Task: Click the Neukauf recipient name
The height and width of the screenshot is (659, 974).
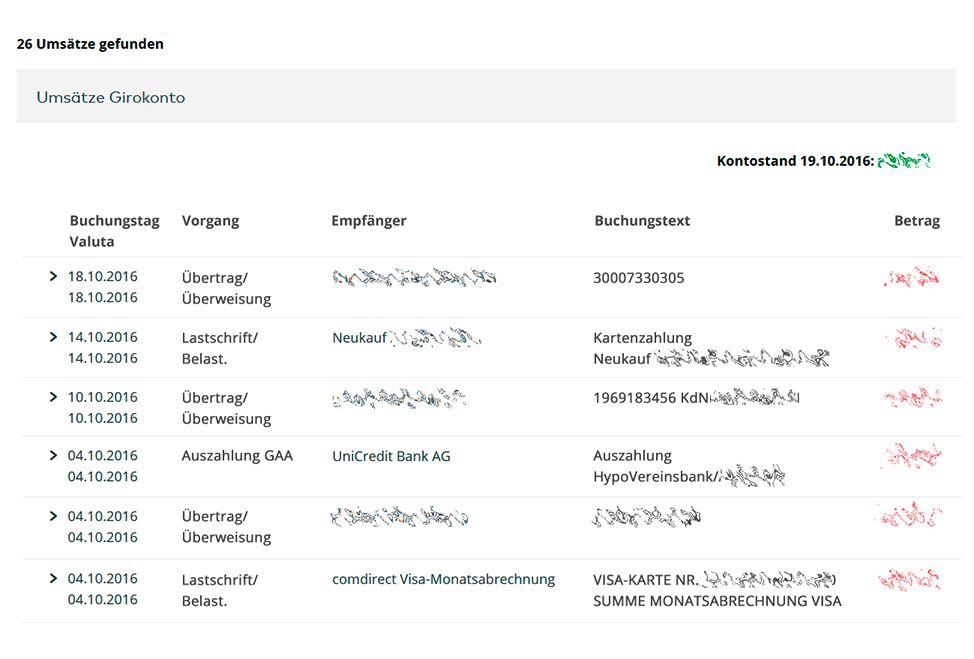Action: [x=359, y=338]
